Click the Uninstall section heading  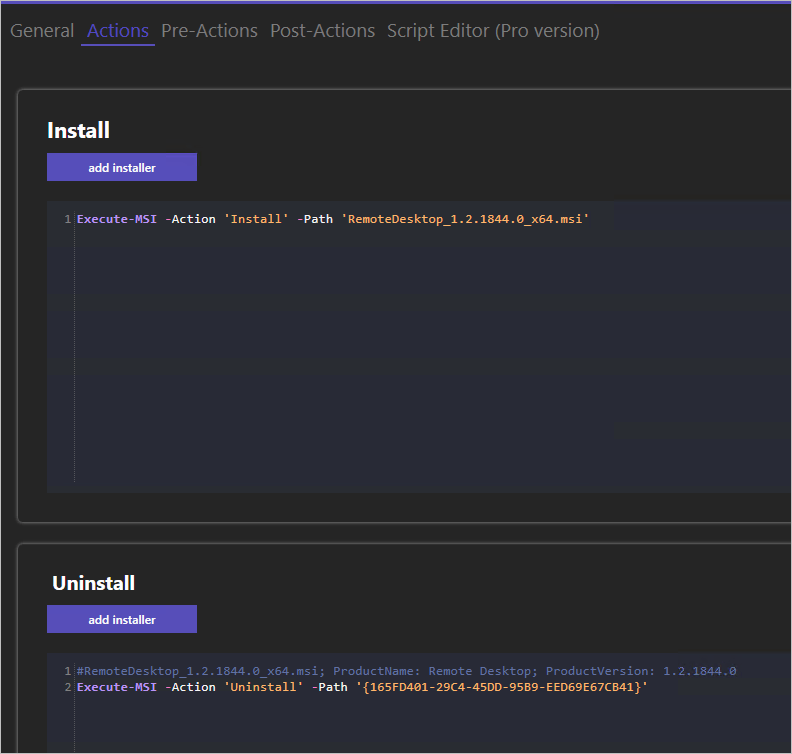[93, 583]
